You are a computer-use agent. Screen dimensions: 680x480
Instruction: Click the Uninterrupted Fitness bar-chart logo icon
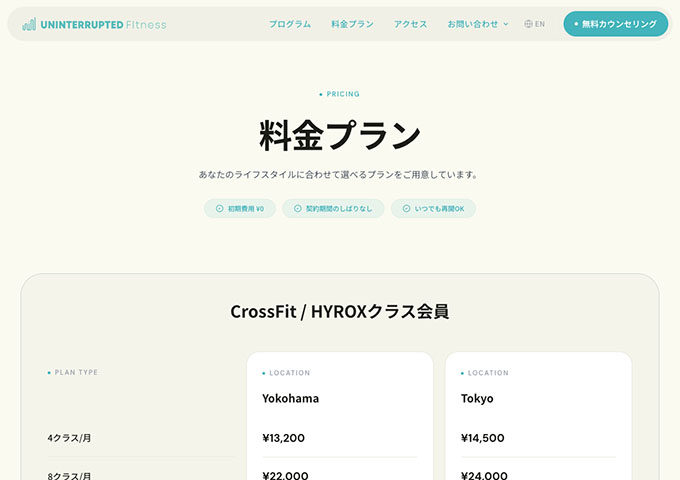click(29, 24)
